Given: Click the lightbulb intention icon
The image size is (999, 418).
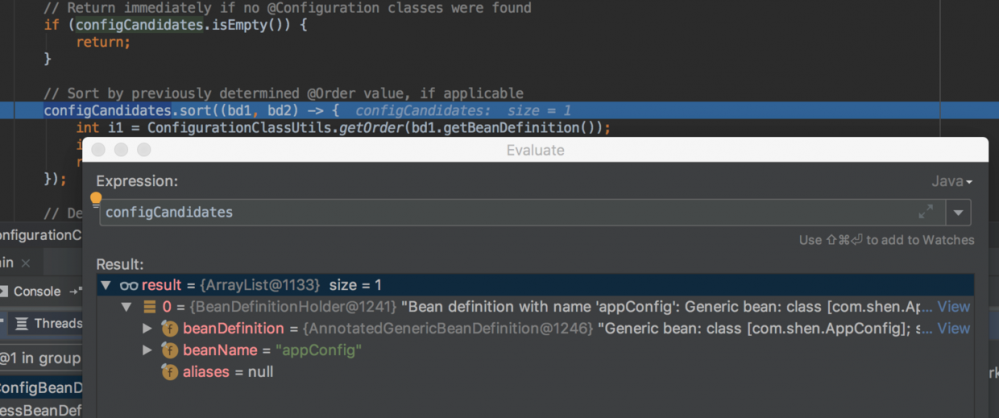Looking at the screenshot, I should coord(97,199).
